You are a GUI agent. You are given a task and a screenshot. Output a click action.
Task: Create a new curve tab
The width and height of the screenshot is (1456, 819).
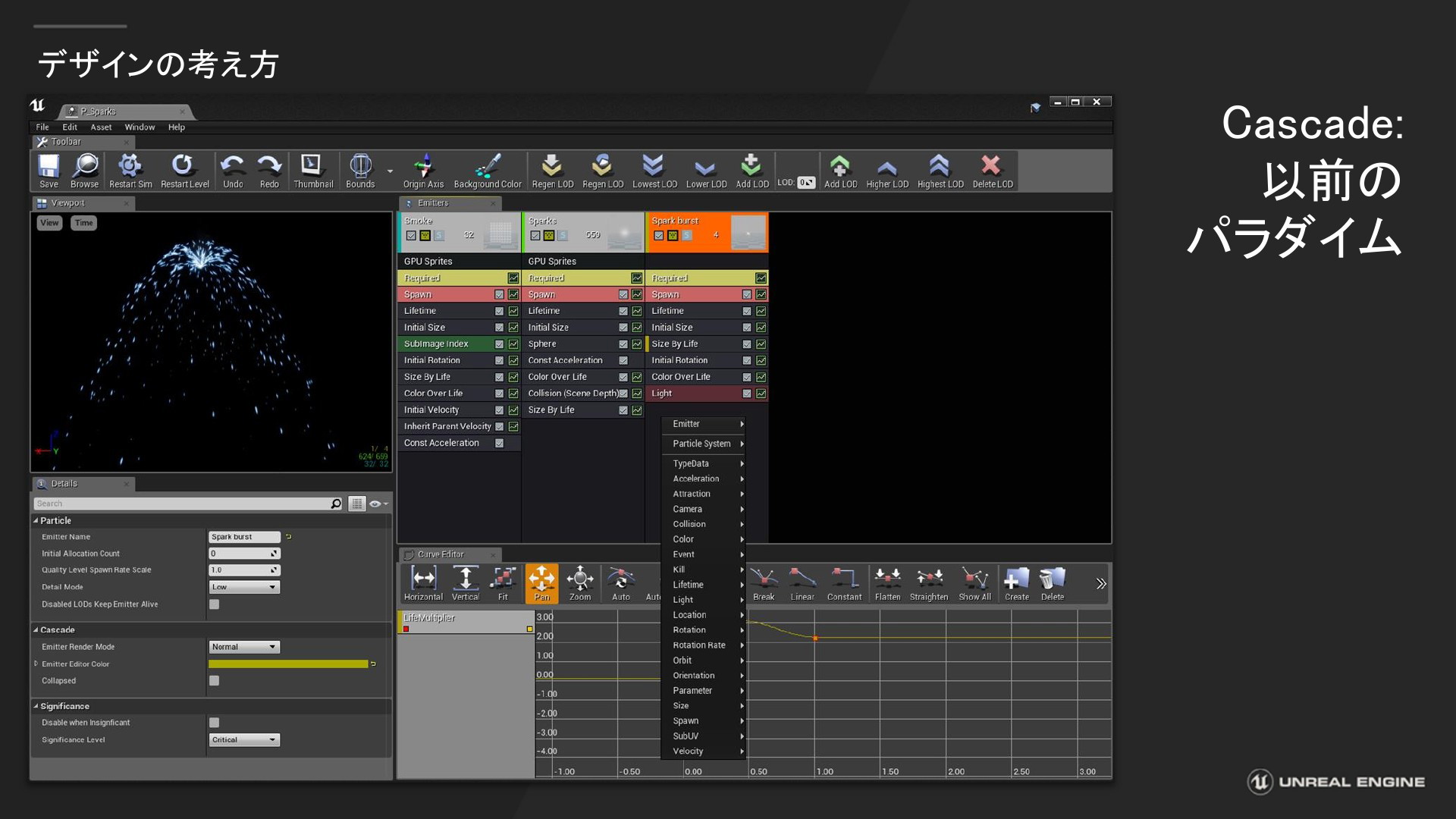click(1017, 583)
